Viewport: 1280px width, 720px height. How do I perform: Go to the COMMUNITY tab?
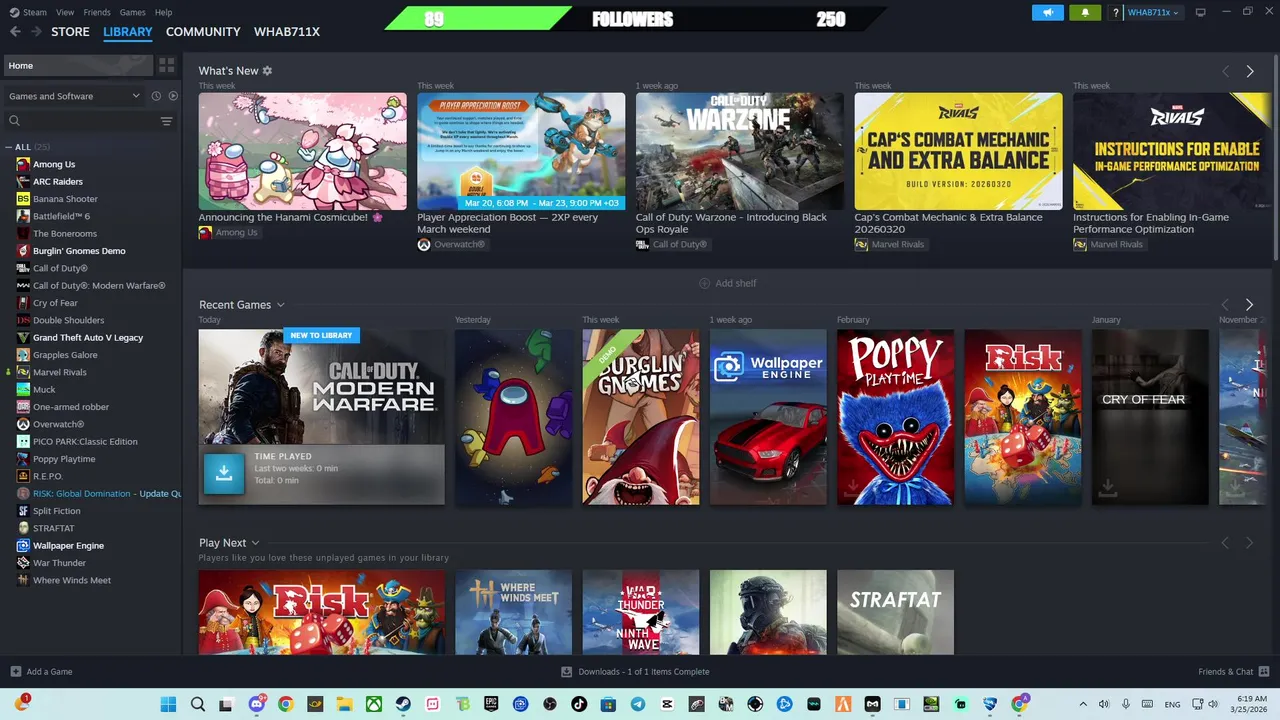pos(203,32)
